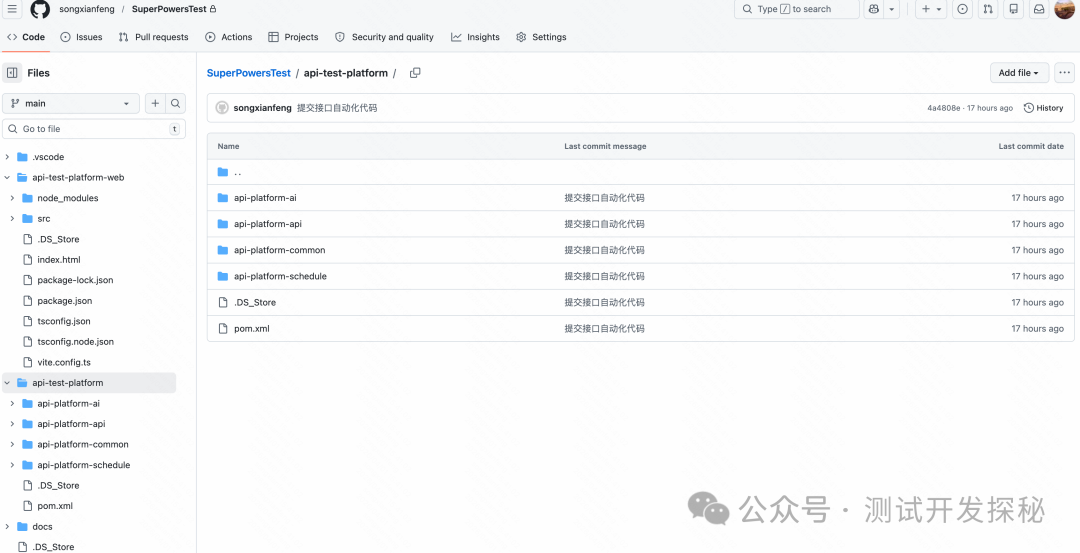Open package-lock.json in file tree
1080x553 pixels.
pyautogui.click(x=76, y=280)
